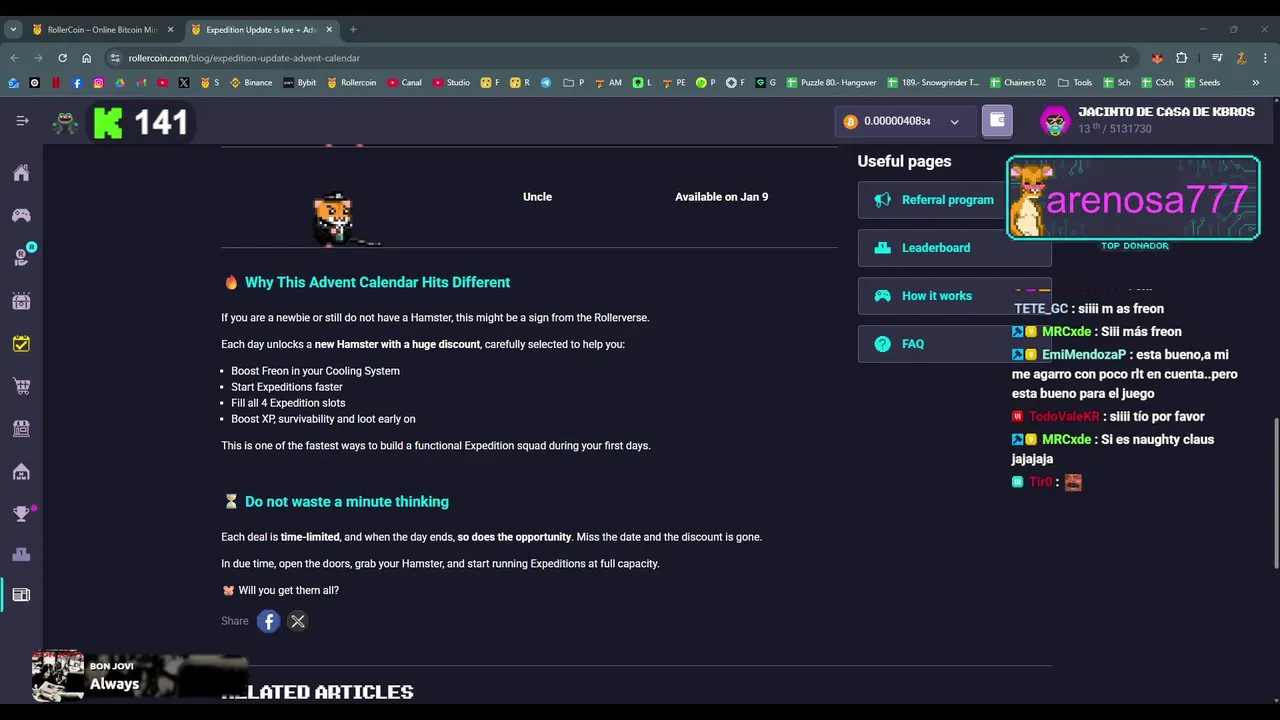Open the Puzzle 80.- Hangover bookmark
This screenshot has height=720, width=1280.
click(x=831, y=82)
